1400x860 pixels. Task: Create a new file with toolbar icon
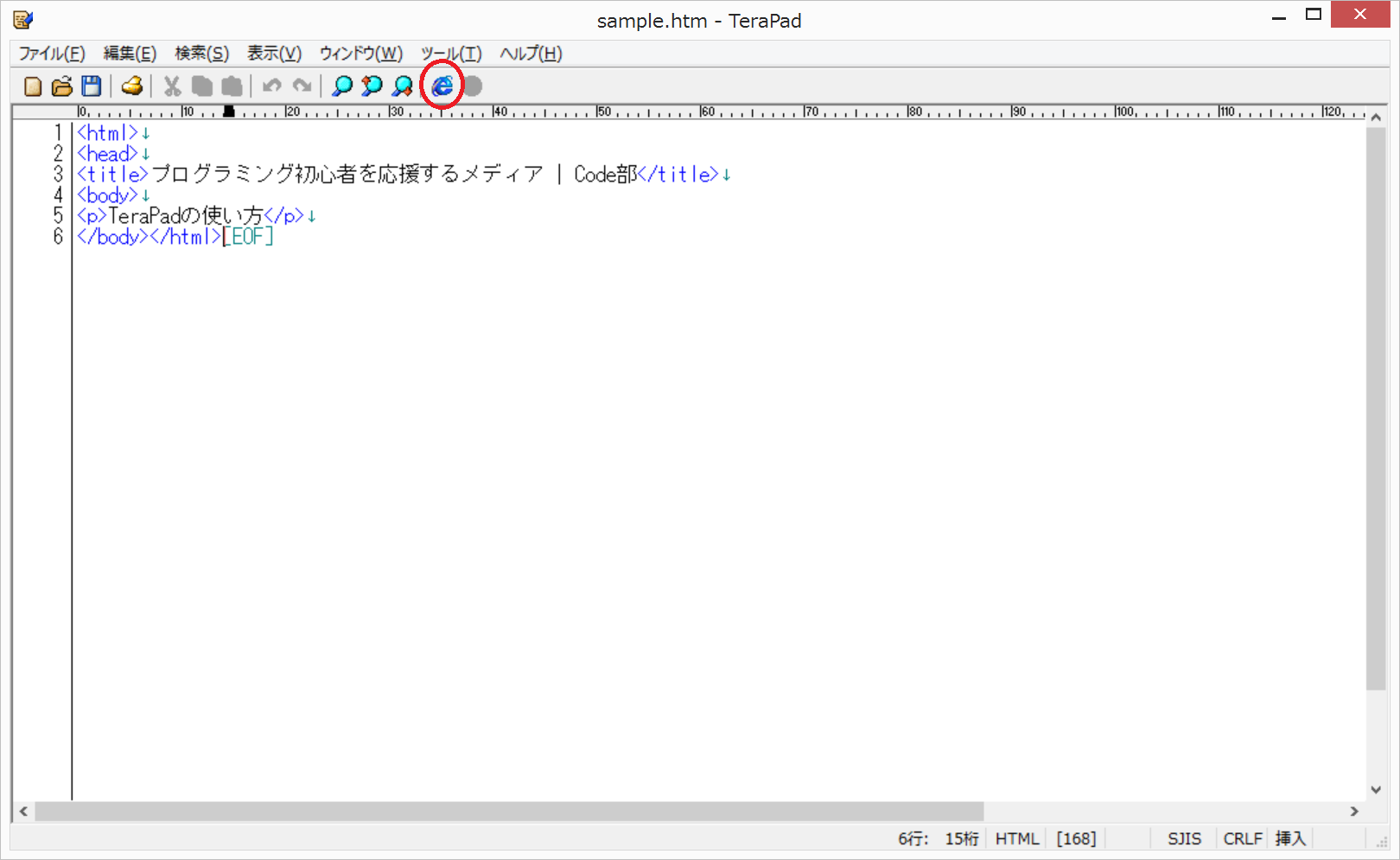click(33, 86)
